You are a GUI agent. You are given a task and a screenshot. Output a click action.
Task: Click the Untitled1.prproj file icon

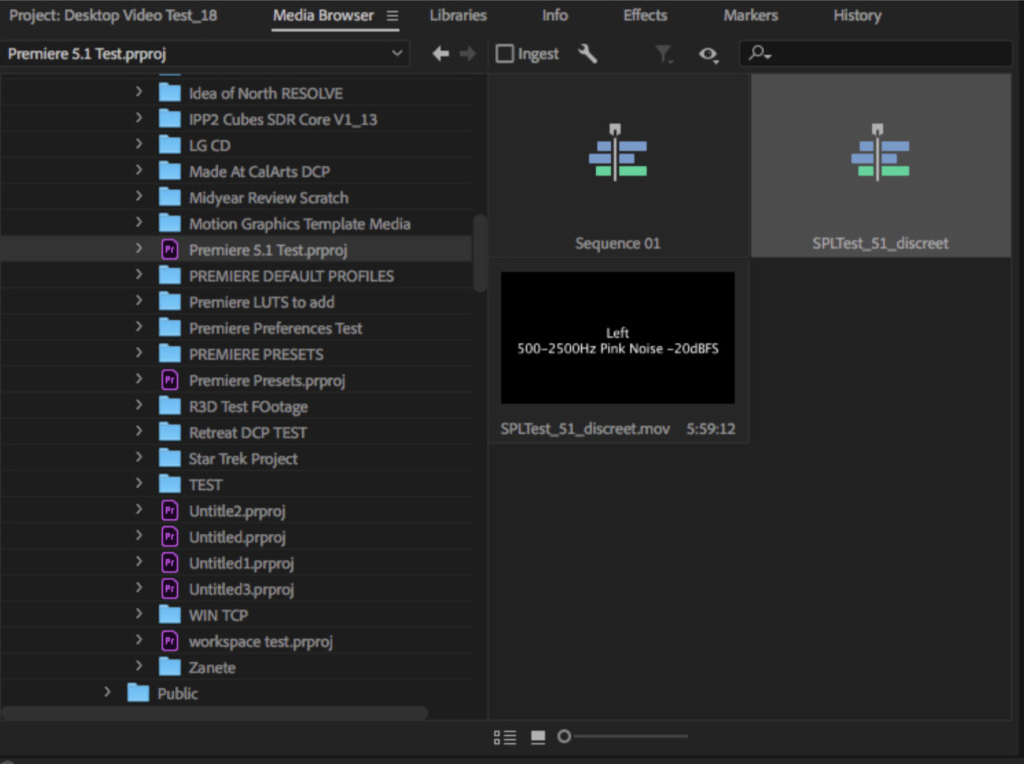click(x=170, y=563)
